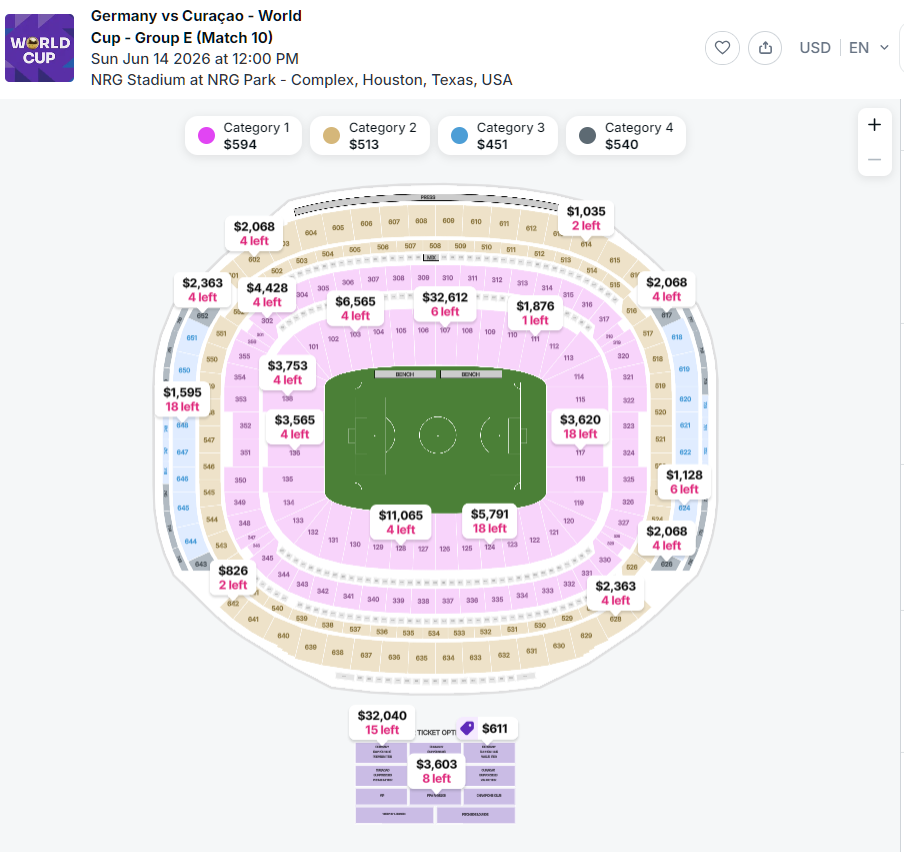Select the $11,065 4 left price marker

(401, 522)
